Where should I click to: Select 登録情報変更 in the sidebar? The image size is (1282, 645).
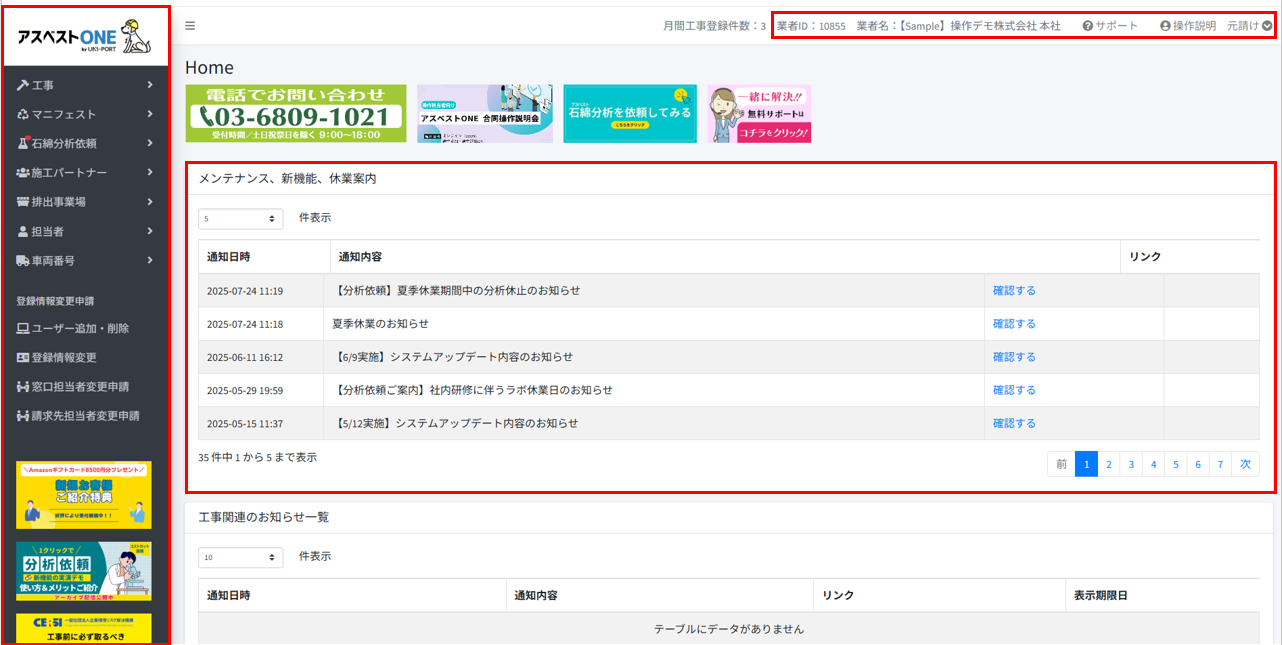(x=63, y=357)
